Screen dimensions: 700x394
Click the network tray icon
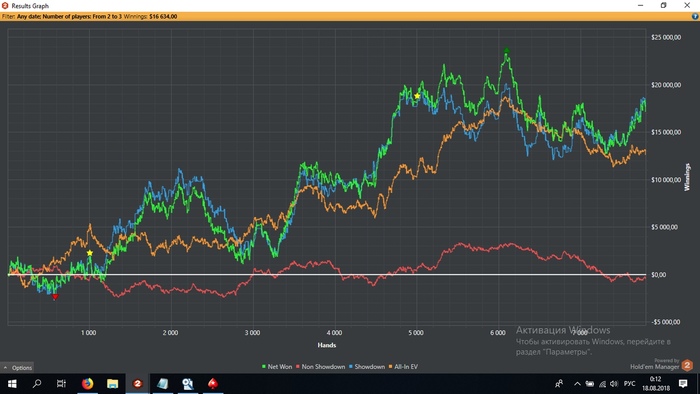click(602, 384)
